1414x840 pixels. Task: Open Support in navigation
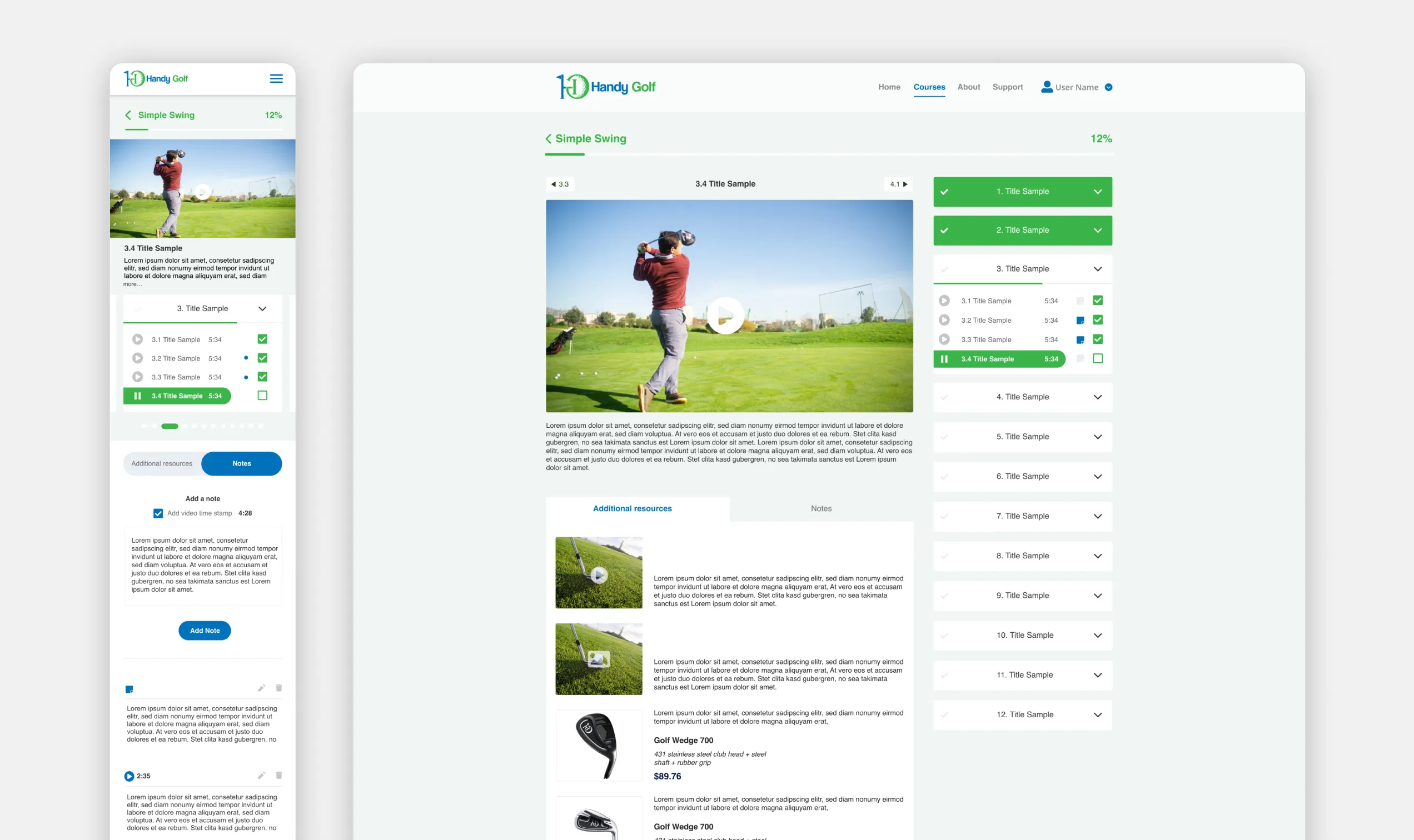(x=1007, y=87)
